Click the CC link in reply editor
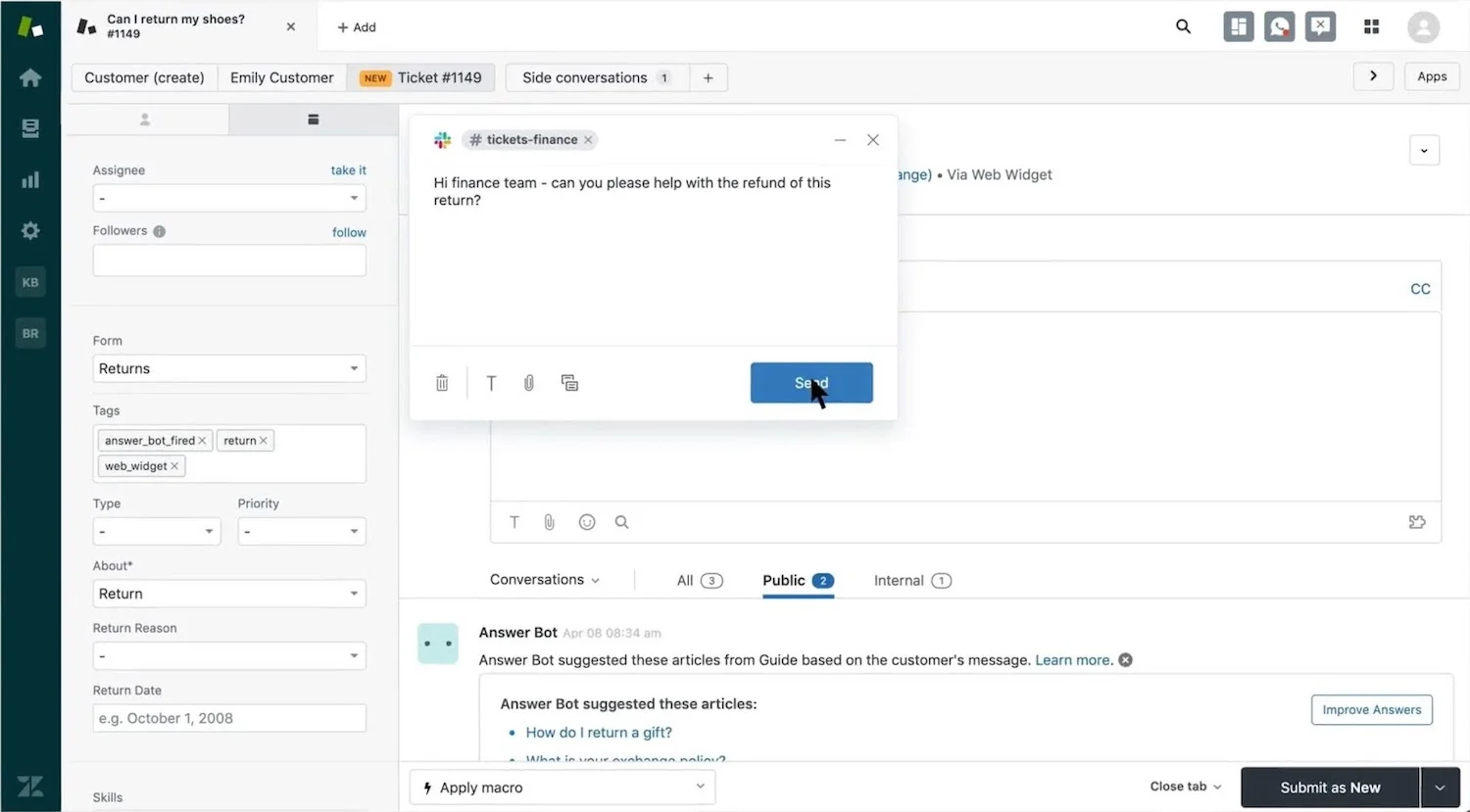This screenshot has width=1470, height=812. click(1420, 289)
